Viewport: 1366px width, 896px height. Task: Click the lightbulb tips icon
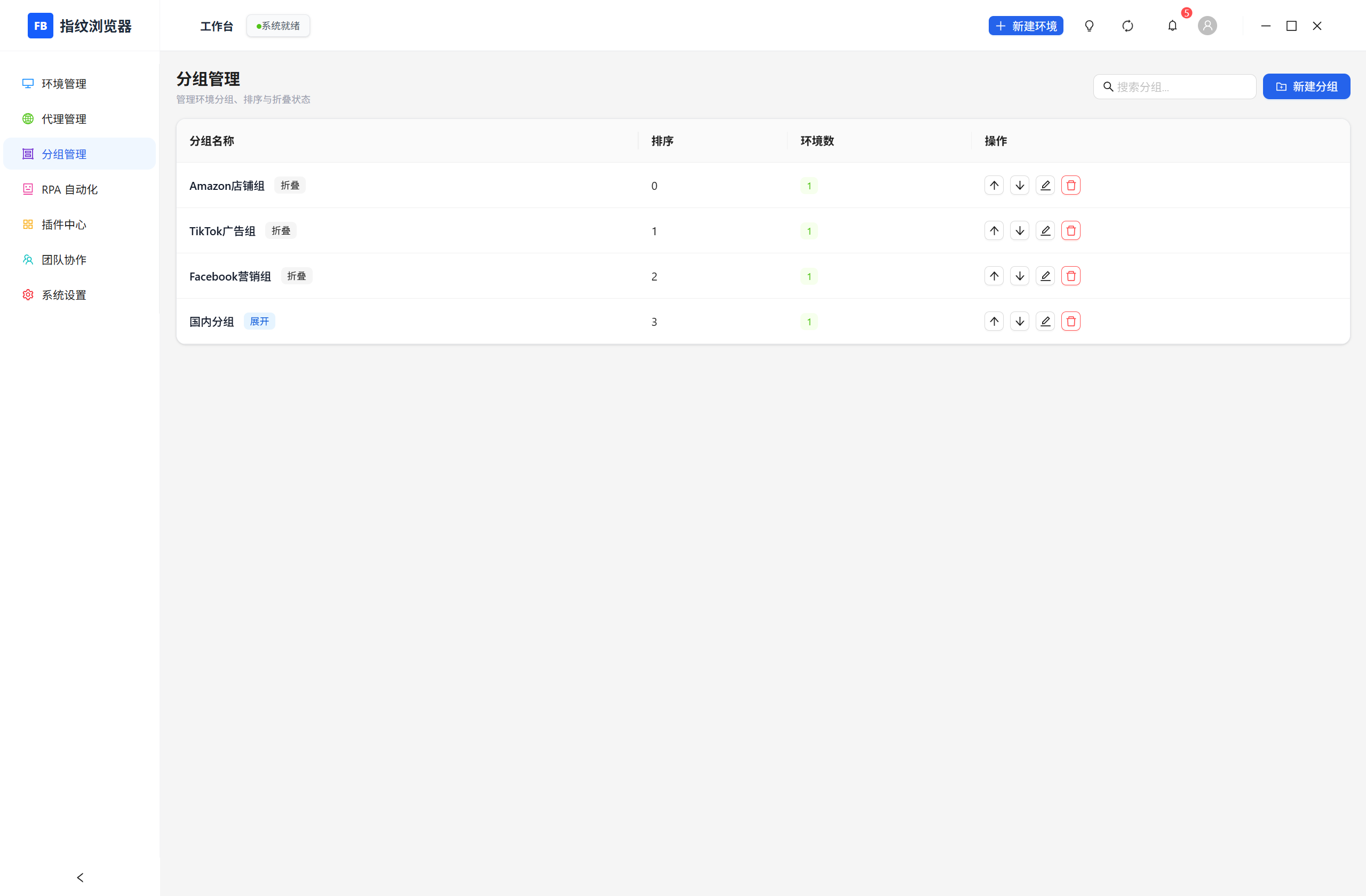click(x=1090, y=26)
